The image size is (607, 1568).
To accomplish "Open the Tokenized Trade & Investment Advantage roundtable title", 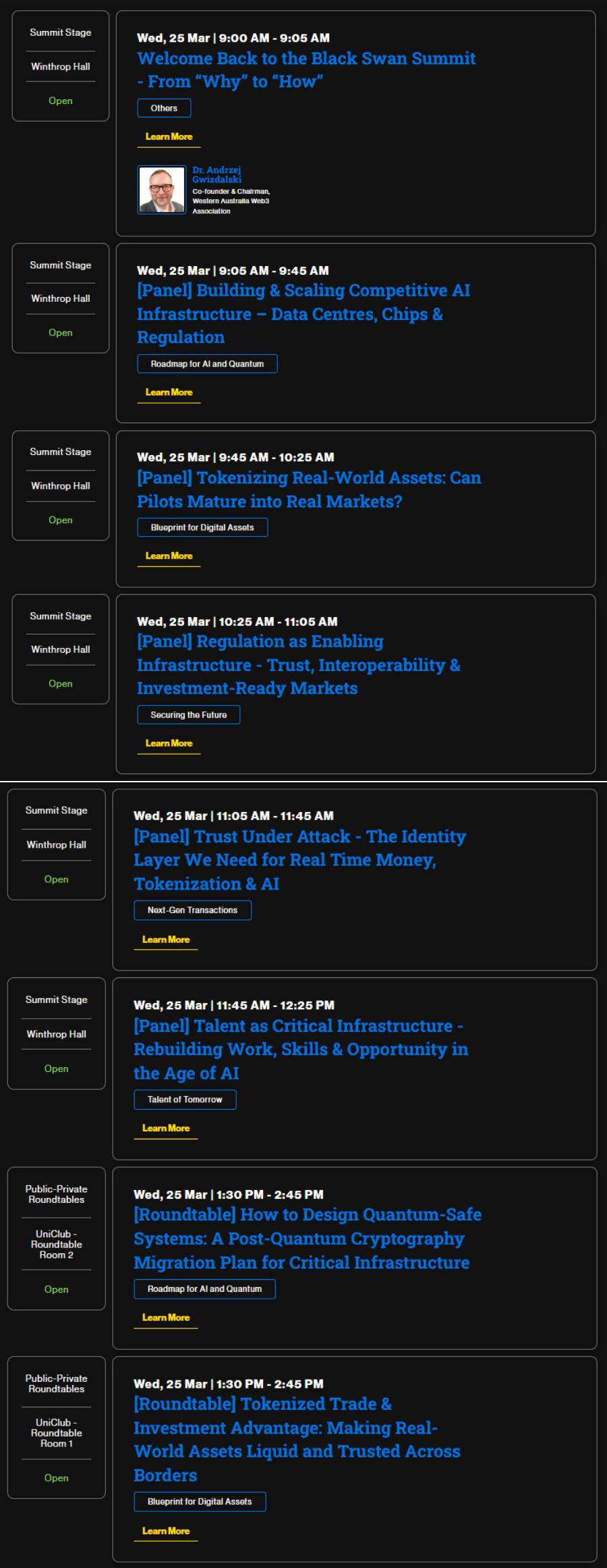I will click(x=297, y=1439).
